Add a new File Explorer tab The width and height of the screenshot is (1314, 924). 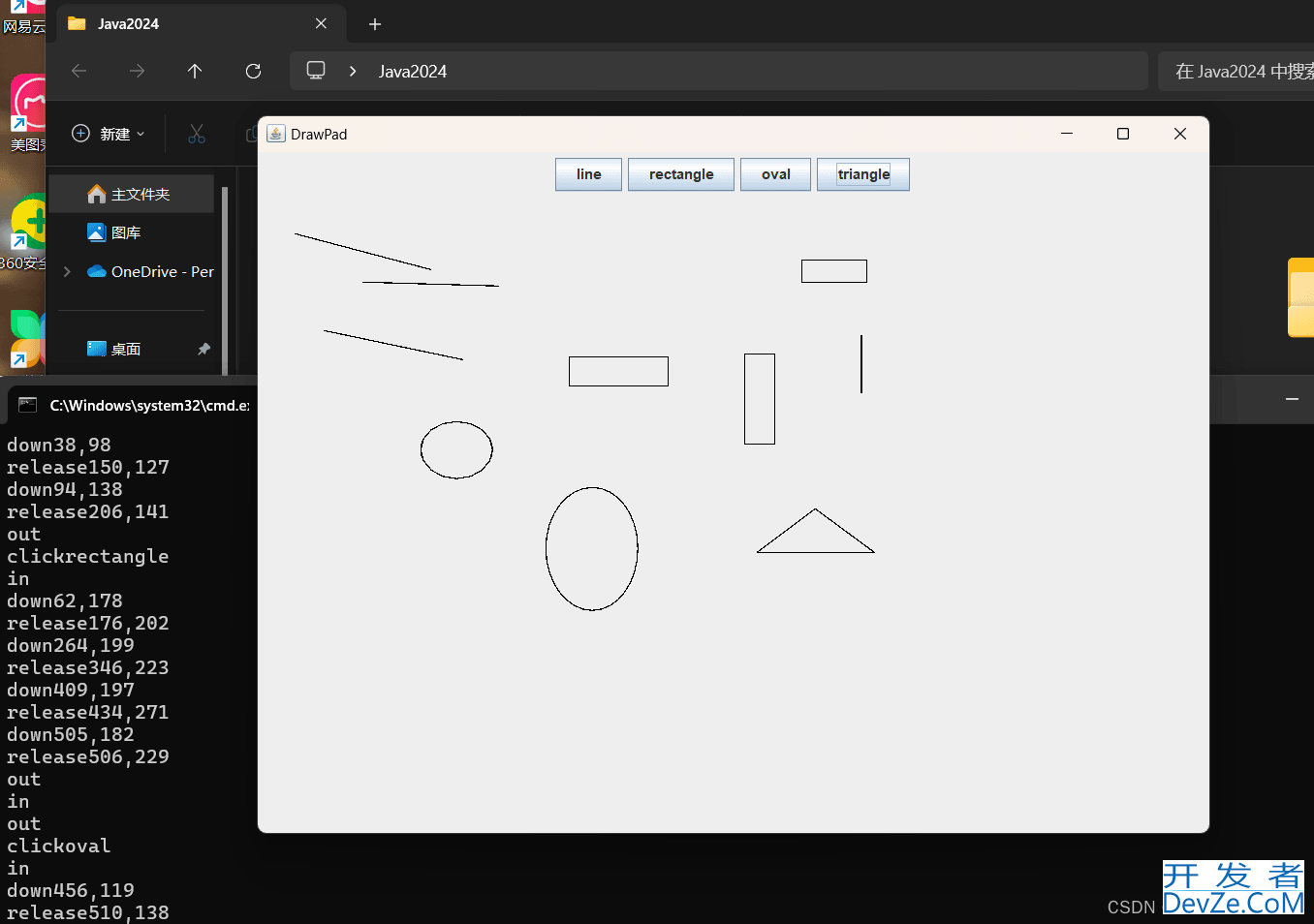[375, 23]
